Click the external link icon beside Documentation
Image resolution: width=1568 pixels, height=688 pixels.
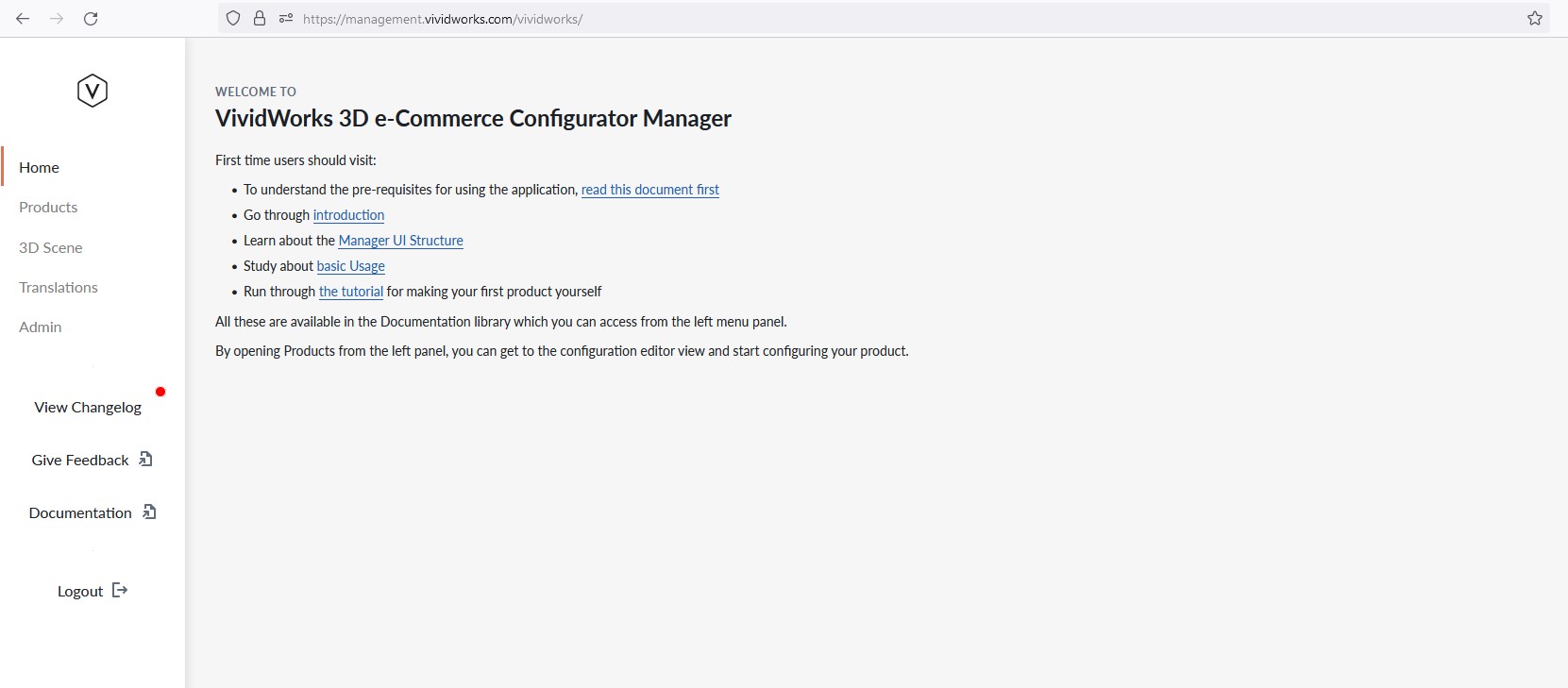(149, 512)
